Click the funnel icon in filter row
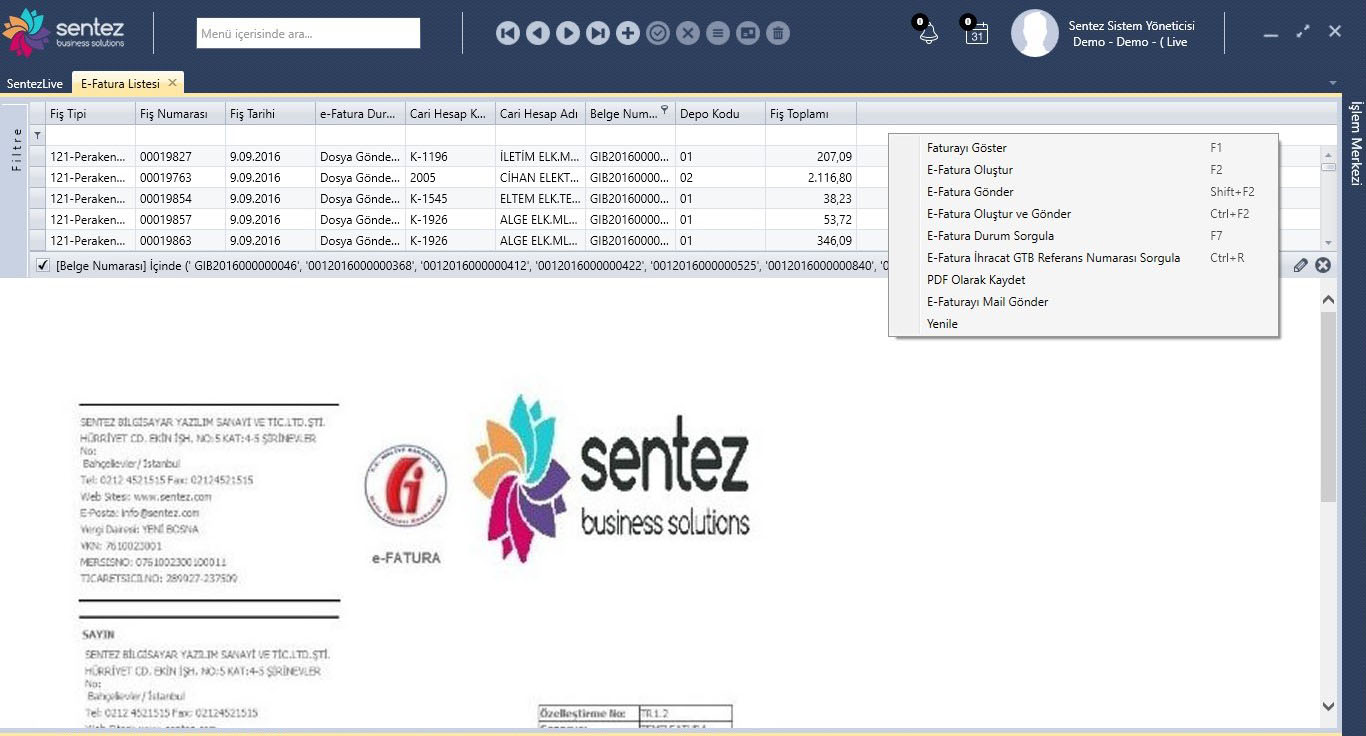The image size is (1366, 736). pyautogui.click(x=38, y=135)
